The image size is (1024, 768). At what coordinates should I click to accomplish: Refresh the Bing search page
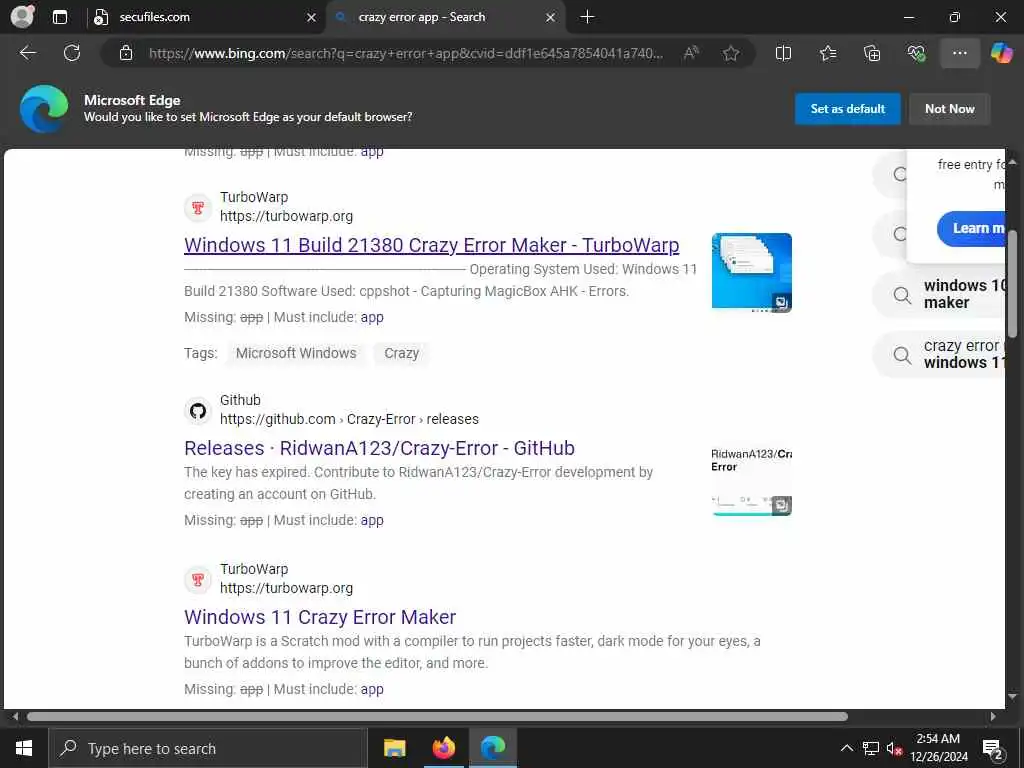pos(72,53)
